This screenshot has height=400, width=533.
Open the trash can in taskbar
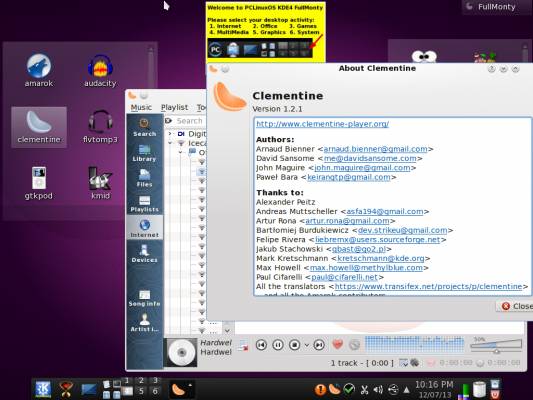click(479, 389)
